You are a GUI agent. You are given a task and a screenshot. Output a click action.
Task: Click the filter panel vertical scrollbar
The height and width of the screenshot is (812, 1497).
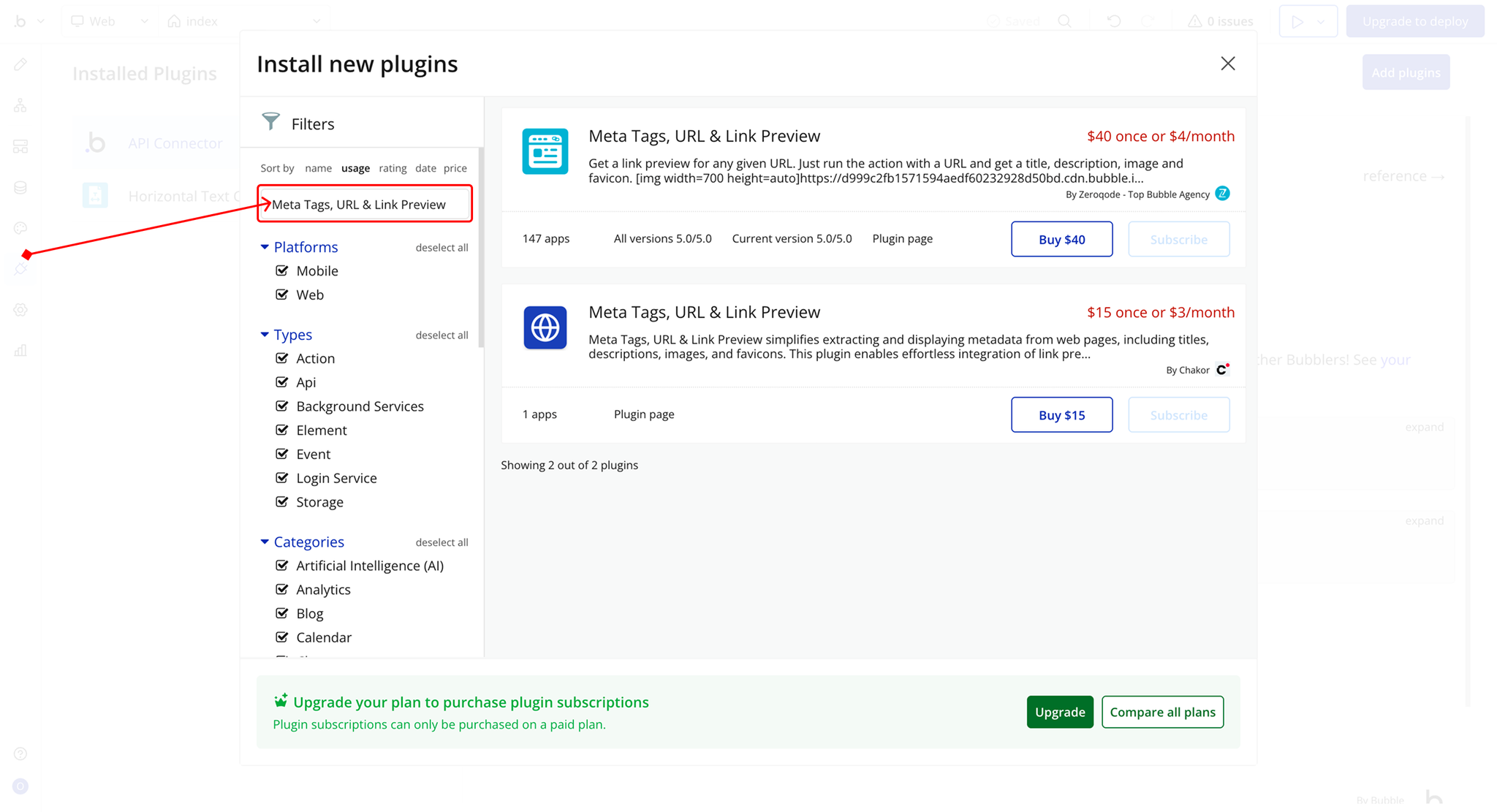point(480,248)
